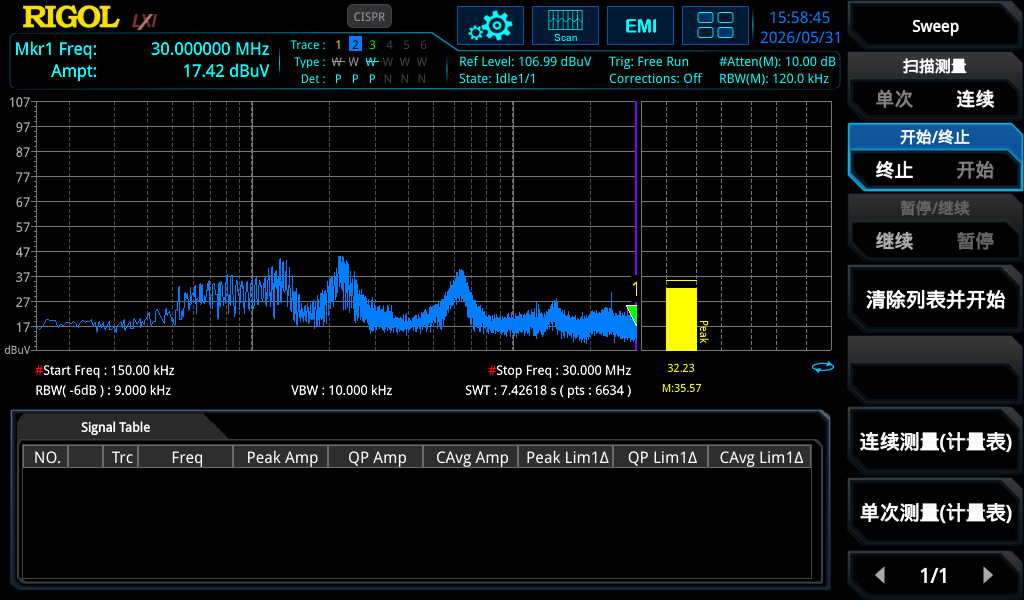Start 连续测量(计量表) continuous meter measurement
This screenshot has width=1024, height=600.
pyautogui.click(x=935, y=442)
